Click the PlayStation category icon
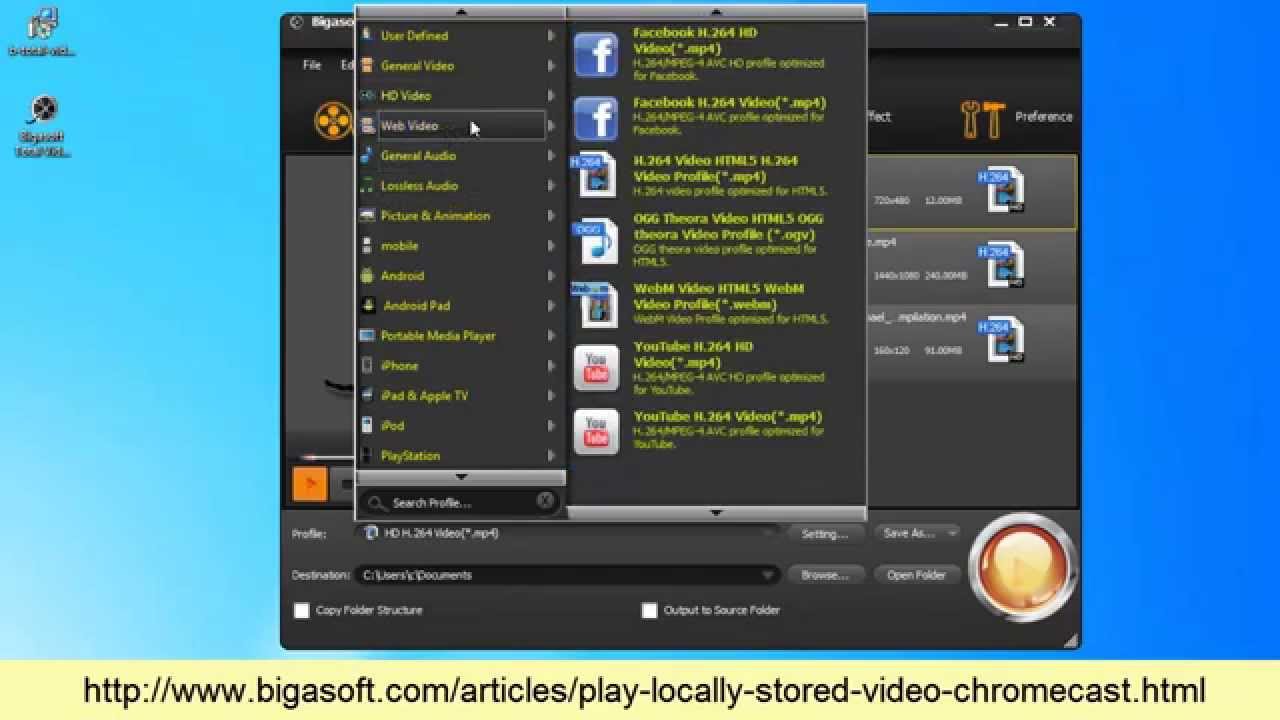The image size is (1280, 720). (x=367, y=456)
